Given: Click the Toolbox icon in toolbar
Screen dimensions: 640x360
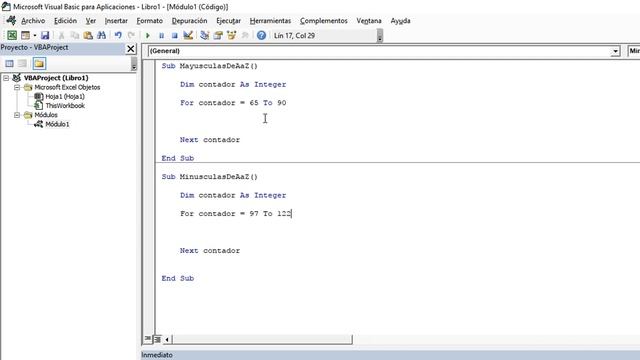Looking at the screenshot, I should tap(245, 36).
